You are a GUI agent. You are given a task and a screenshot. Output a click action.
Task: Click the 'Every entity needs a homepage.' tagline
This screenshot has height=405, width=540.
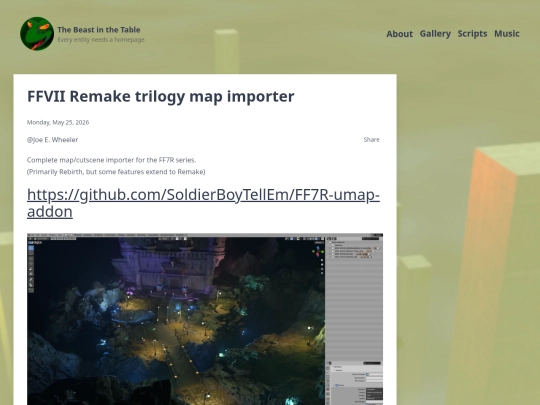[x=102, y=40]
